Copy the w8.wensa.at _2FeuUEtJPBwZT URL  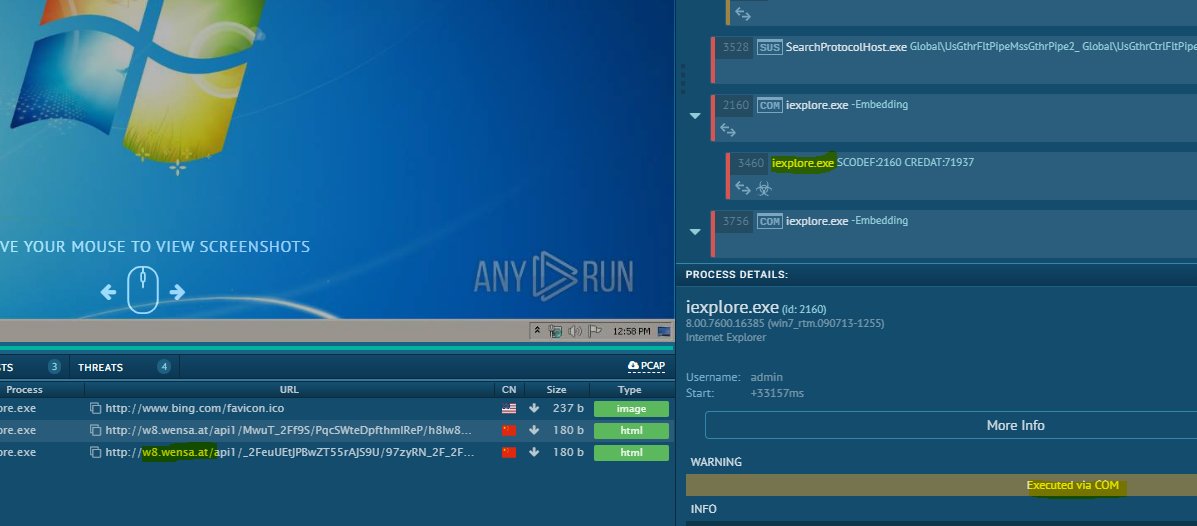point(95,453)
